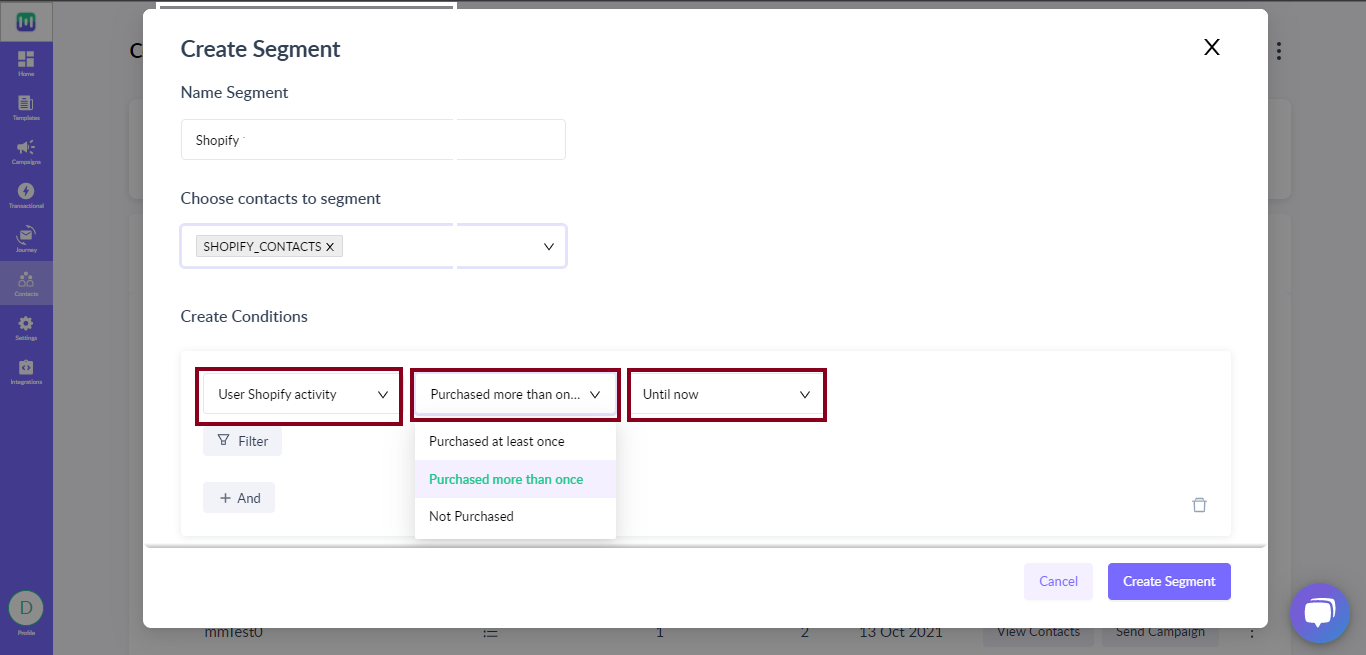This screenshot has height=655, width=1366.
Task: Close the Create Segment dialog
Action: (x=1212, y=47)
